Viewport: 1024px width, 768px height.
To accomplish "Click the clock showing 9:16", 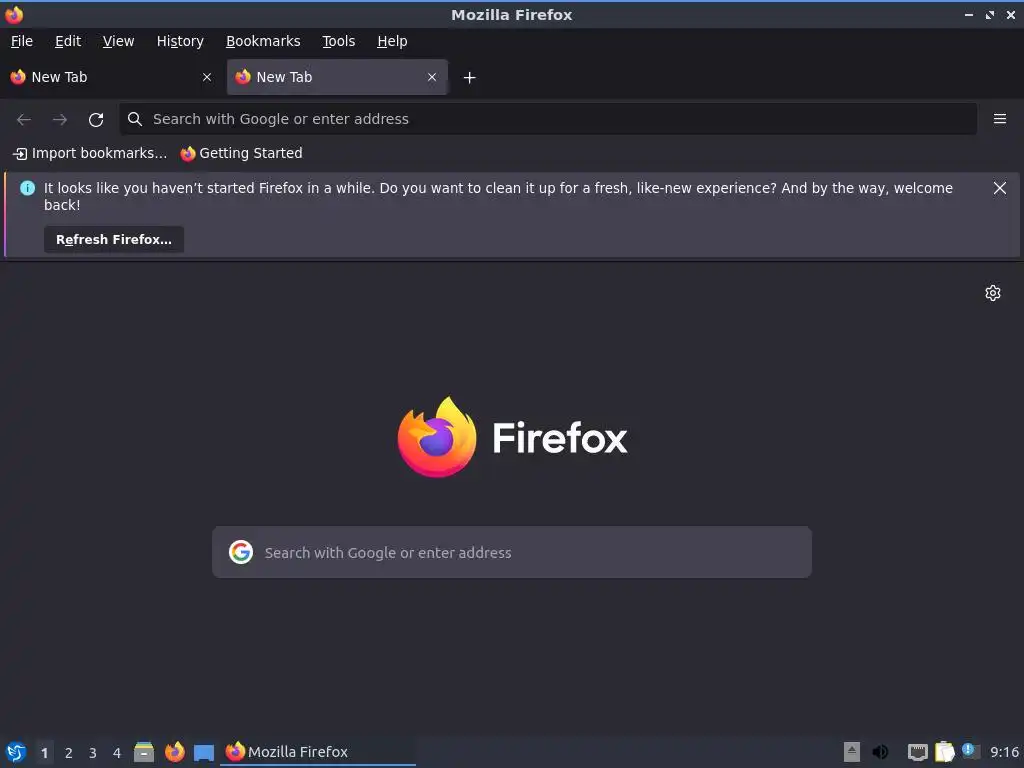I will click(1004, 752).
